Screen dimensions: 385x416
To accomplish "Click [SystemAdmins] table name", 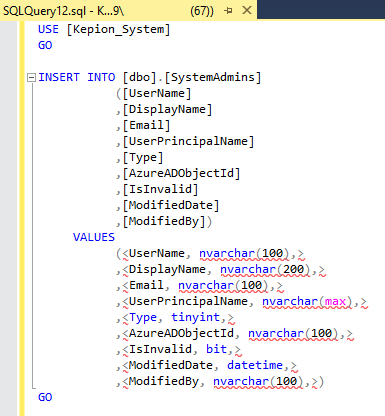I will point(213,77).
